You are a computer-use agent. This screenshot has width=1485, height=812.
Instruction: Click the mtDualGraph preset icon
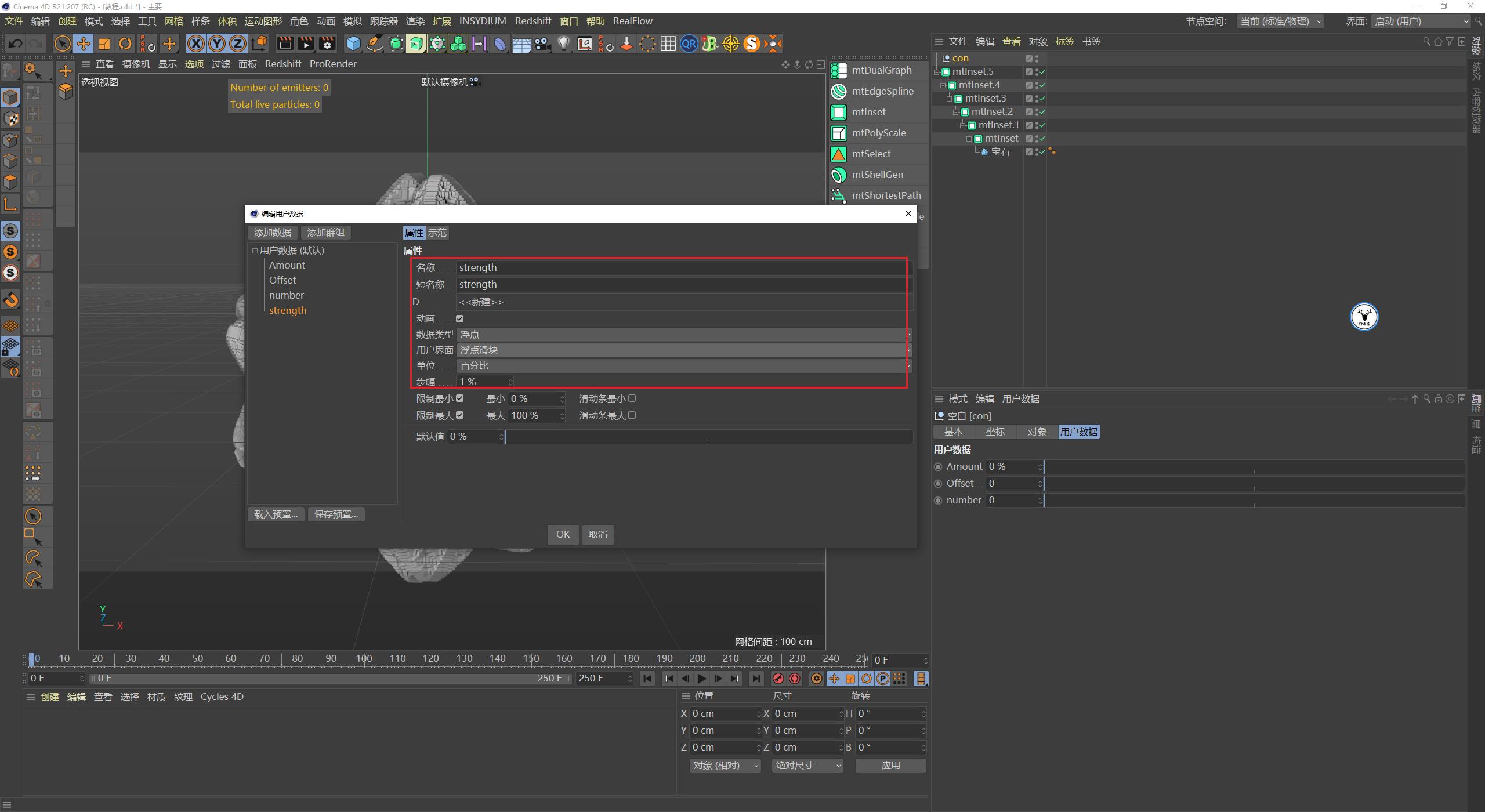839,70
